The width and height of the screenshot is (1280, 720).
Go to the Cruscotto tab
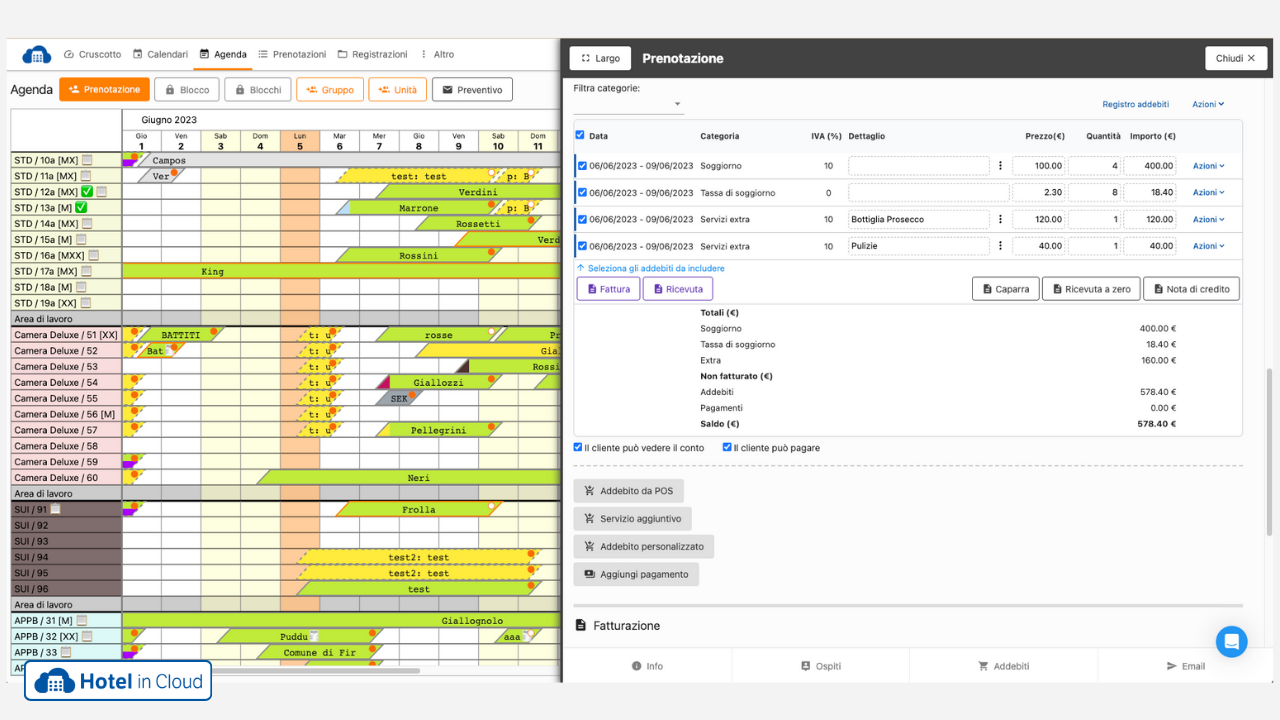pyautogui.click(x=93, y=54)
